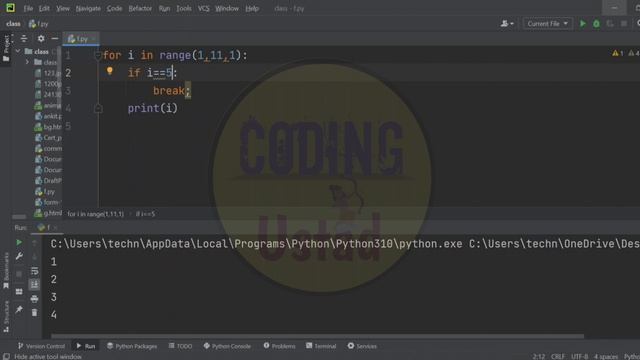
Task: Open the Services tool window
Action: tap(362, 346)
